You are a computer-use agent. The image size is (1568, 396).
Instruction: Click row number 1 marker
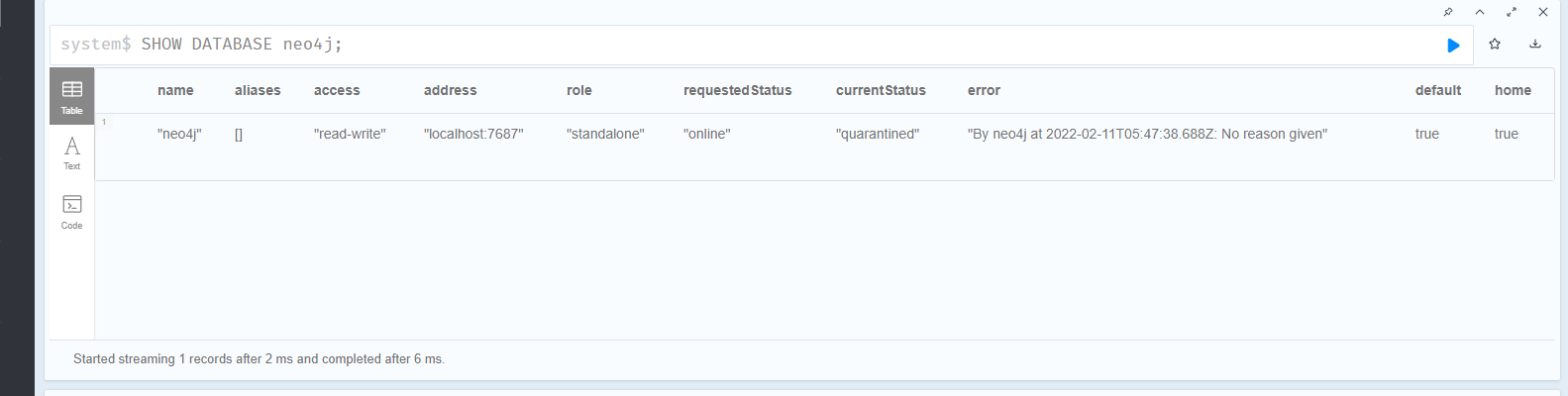[x=103, y=122]
